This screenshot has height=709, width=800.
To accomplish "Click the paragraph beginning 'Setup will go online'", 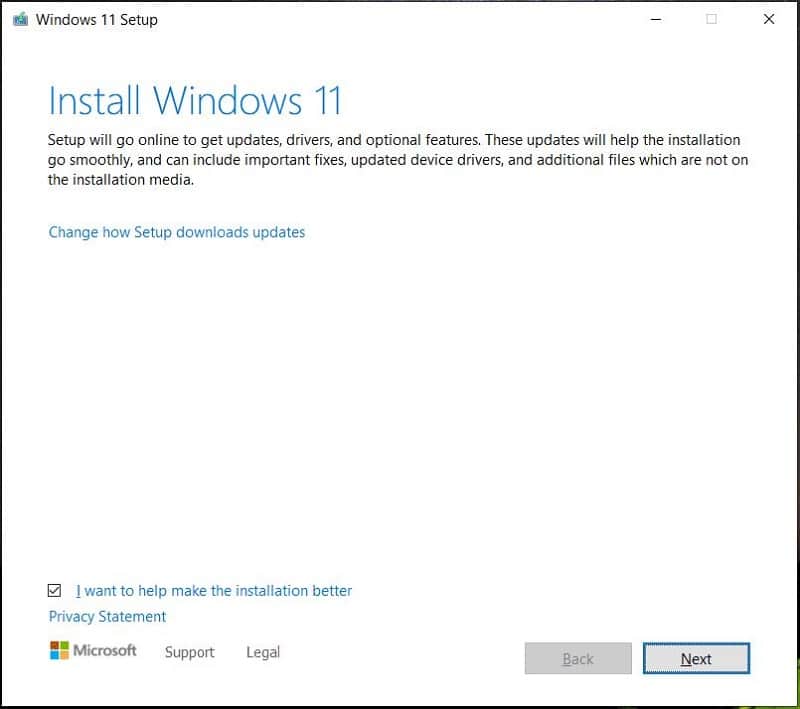I will [x=398, y=160].
